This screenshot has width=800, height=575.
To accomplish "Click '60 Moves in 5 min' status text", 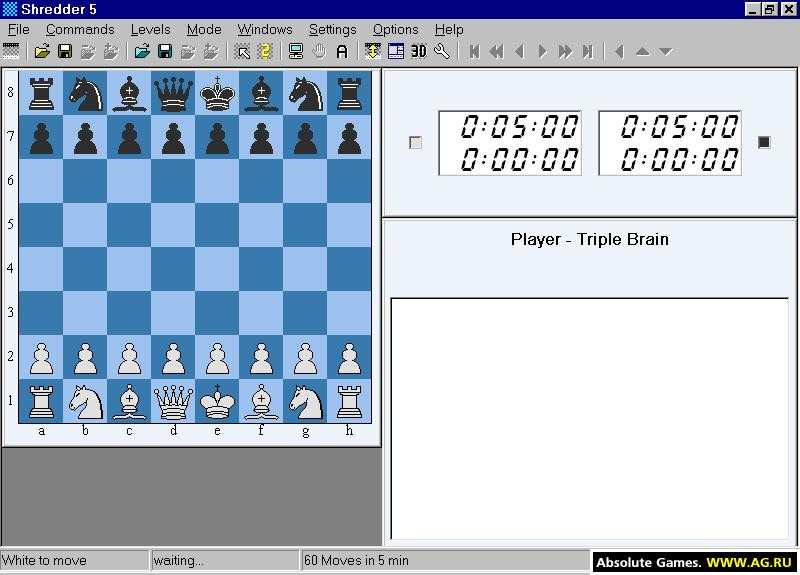I will click(356, 561).
